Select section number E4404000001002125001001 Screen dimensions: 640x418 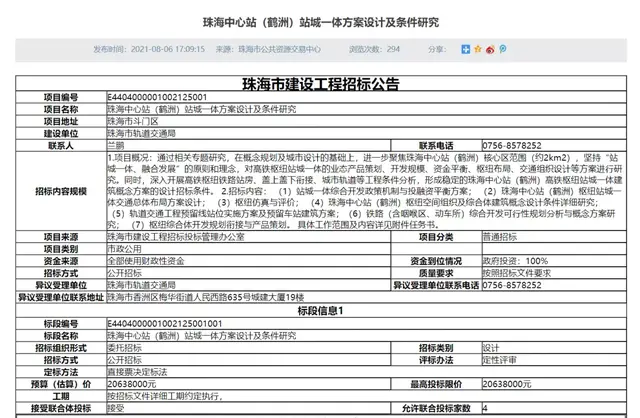(164, 324)
